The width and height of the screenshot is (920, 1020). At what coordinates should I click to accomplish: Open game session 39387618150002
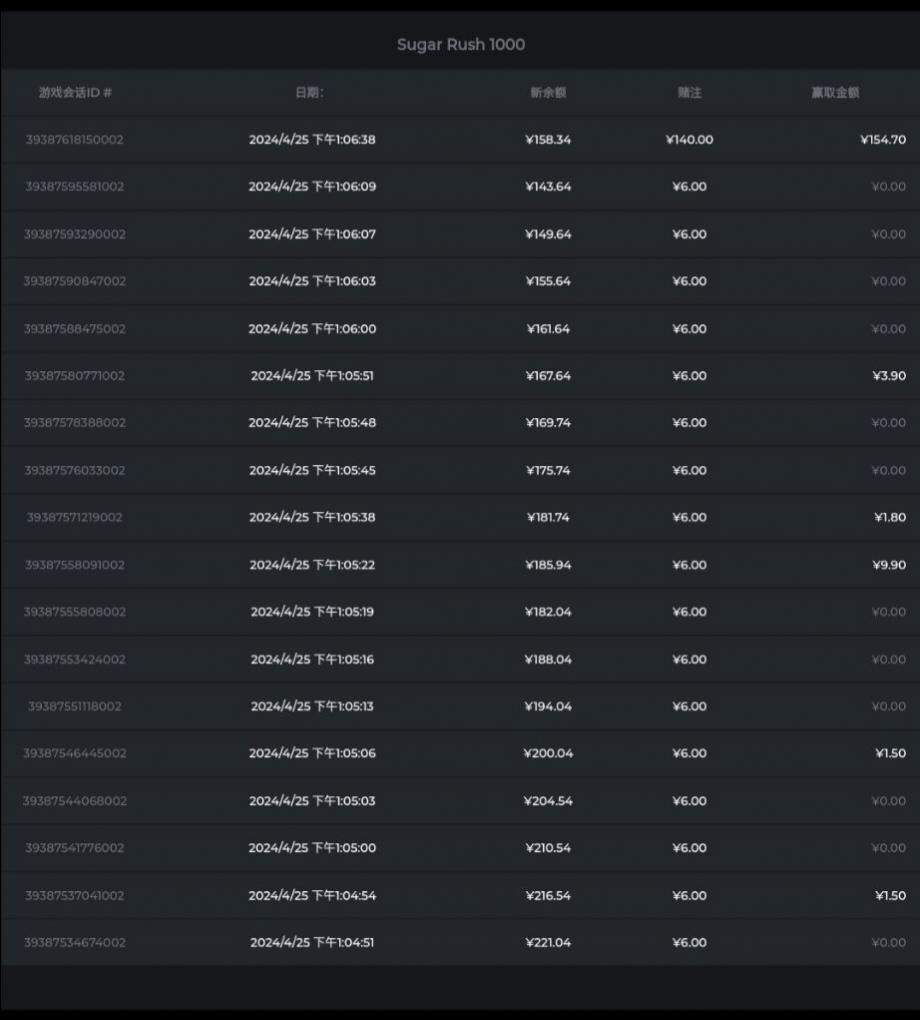[75, 139]
